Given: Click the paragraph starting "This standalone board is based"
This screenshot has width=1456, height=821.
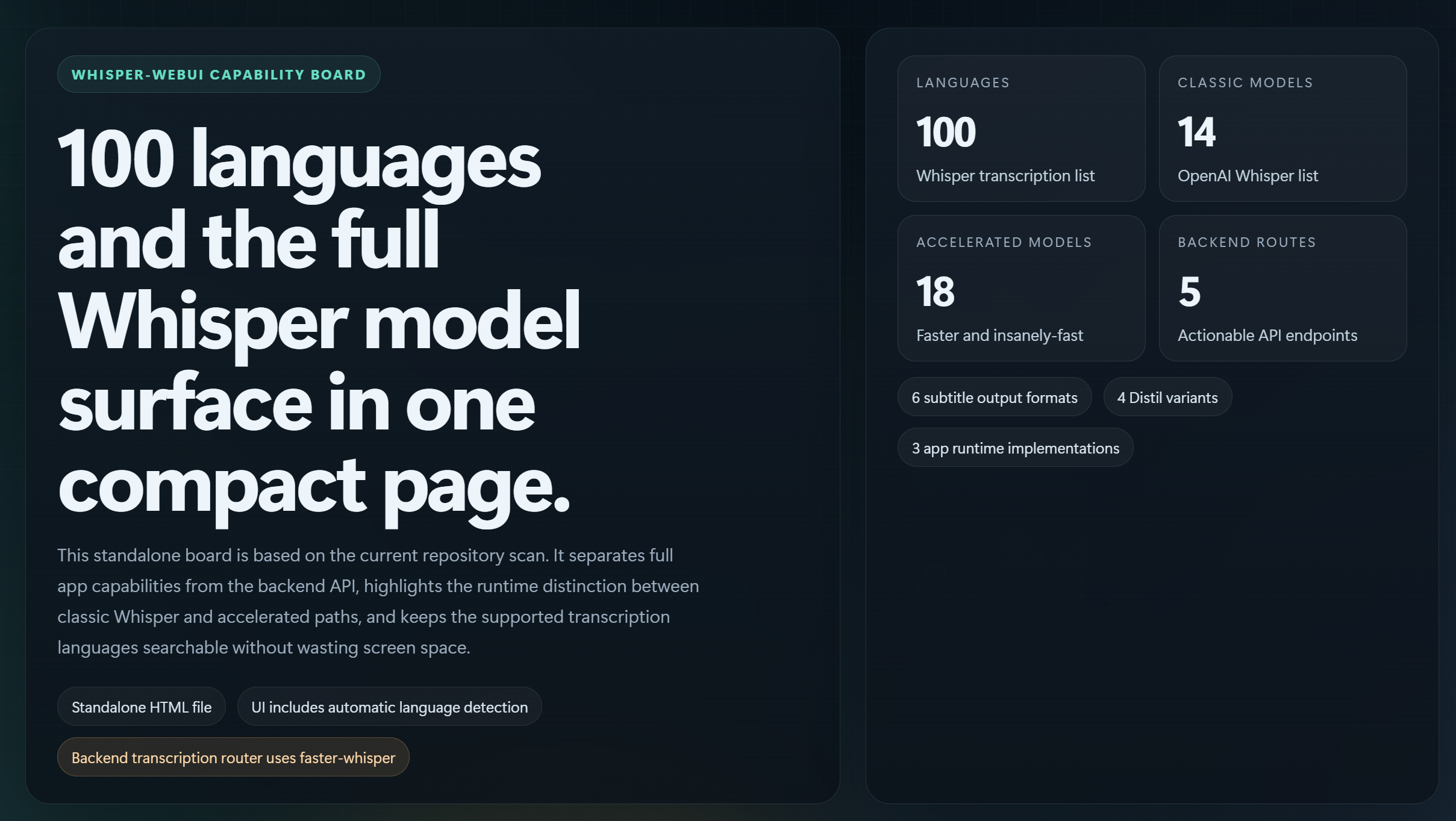Looking at the screenshot, I should [x=378, y=601].
